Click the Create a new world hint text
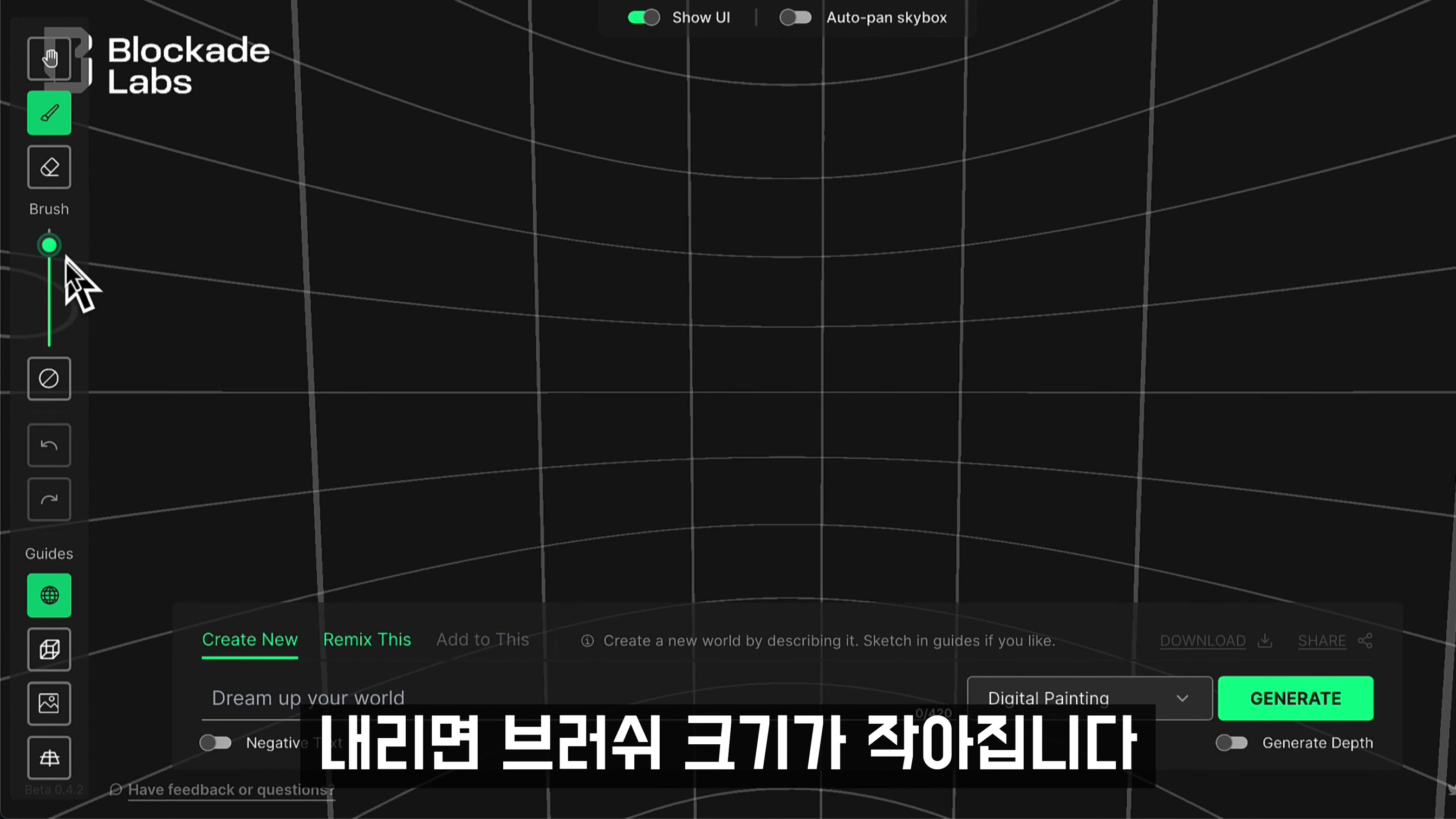Image resolution: width=1456 pixels, height=819 pixels. point(829,640)
